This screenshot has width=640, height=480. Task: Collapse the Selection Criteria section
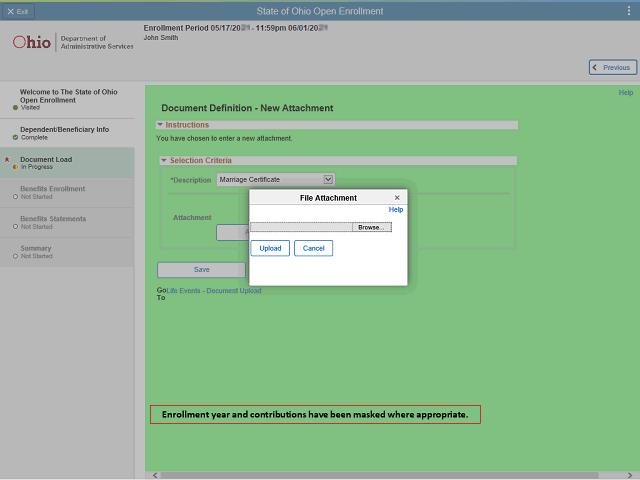point(164,160)
